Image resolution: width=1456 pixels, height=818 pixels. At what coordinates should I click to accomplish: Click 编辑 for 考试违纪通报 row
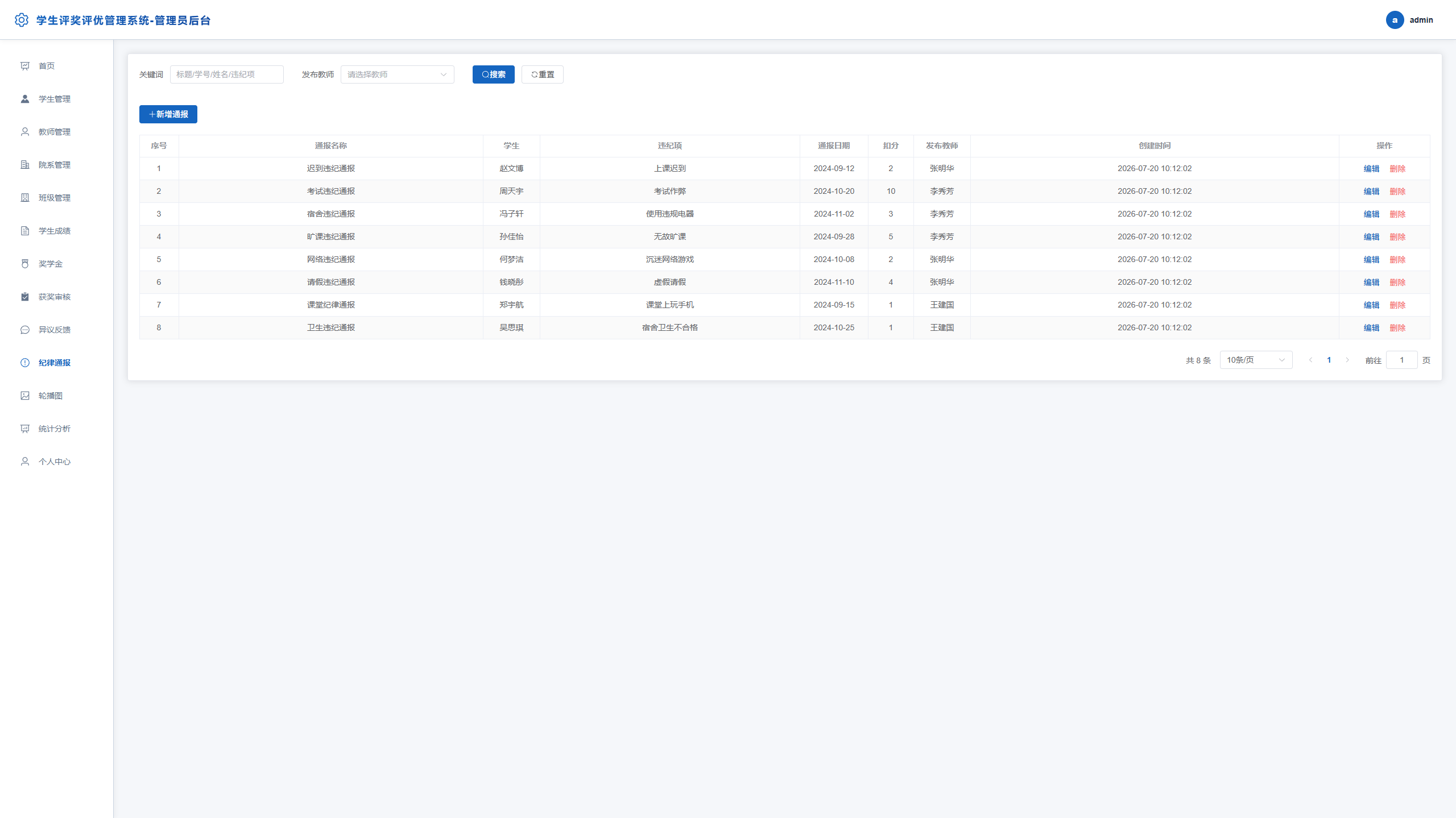pos(1371,192)
